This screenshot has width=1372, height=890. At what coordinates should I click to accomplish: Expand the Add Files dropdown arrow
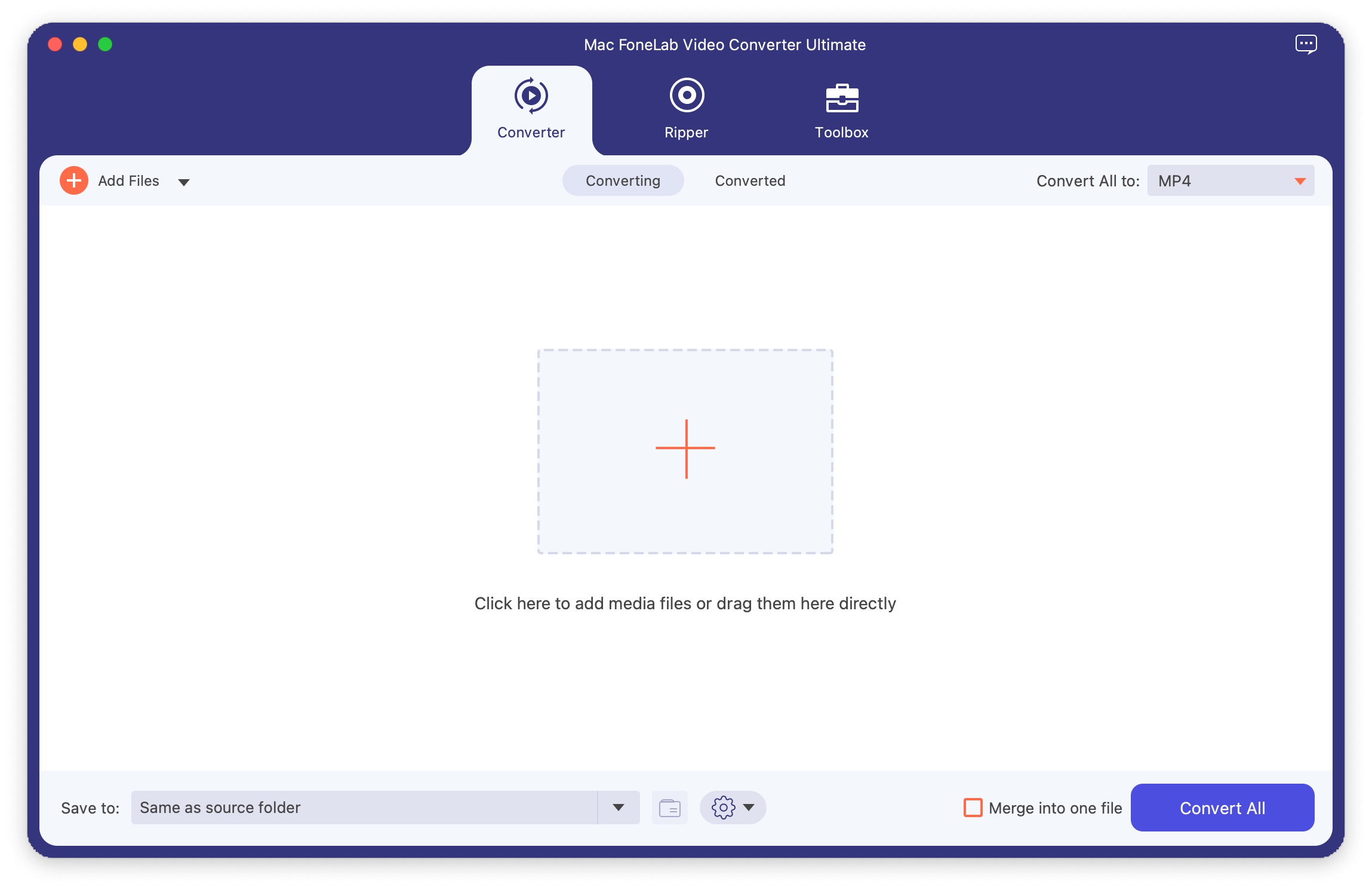[x=184, y=182]
